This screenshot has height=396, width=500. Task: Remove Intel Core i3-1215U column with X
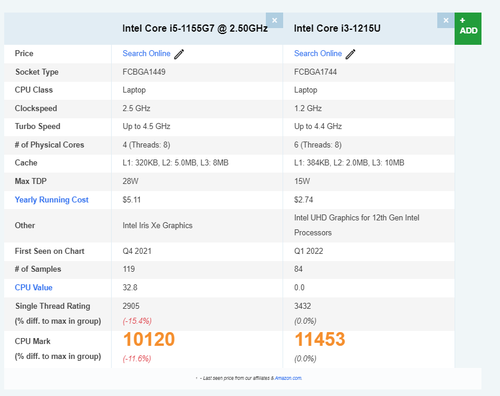tap(446, 20)
